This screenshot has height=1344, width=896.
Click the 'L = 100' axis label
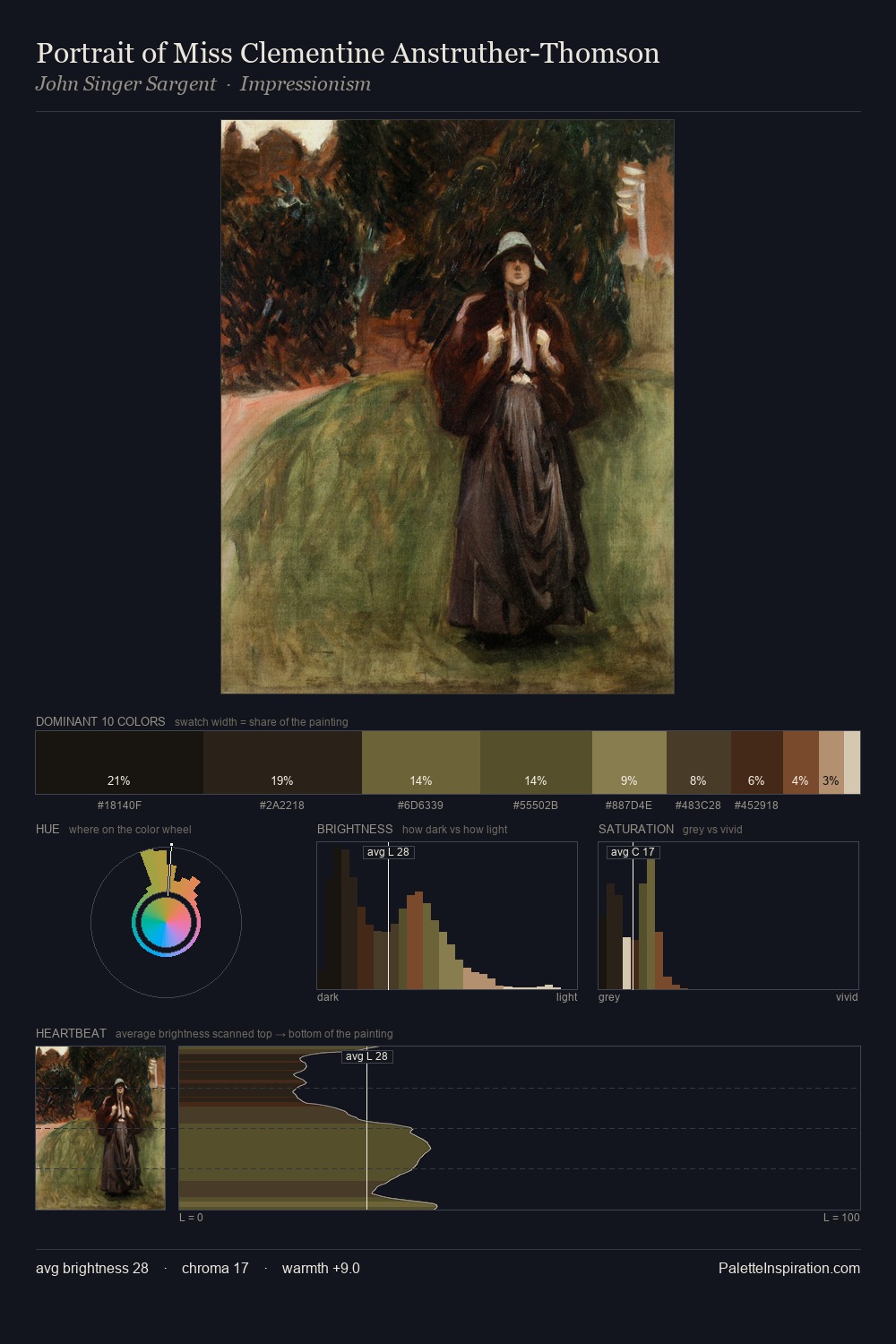pos(841,1218)
